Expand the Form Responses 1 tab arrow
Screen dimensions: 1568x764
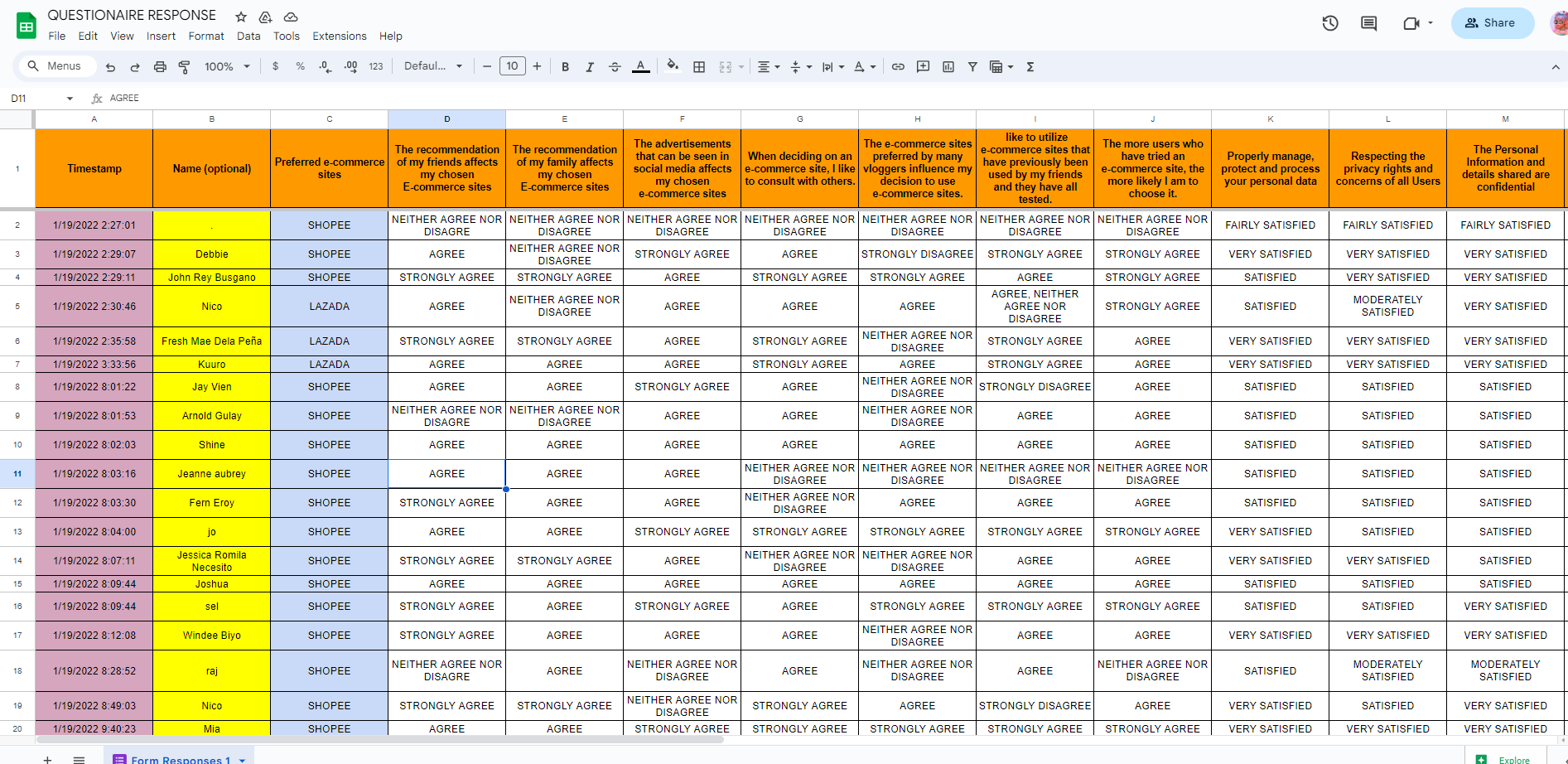[x=242, y=760]
